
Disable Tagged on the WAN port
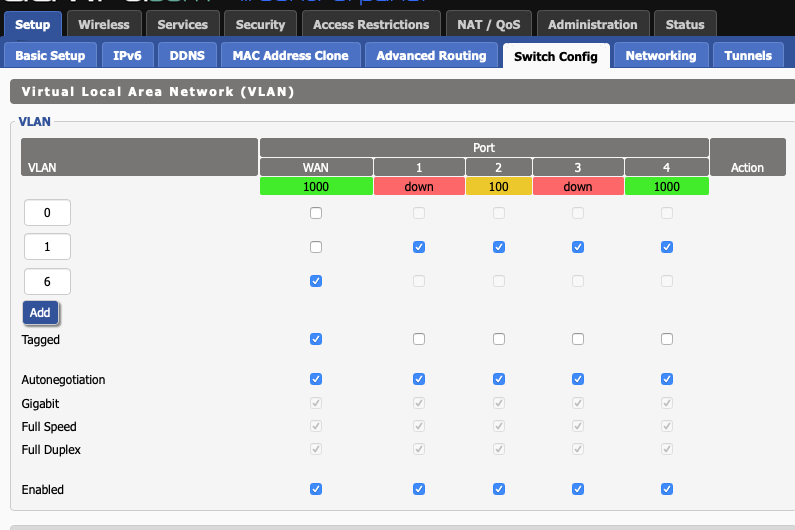(x=316, y=339)
